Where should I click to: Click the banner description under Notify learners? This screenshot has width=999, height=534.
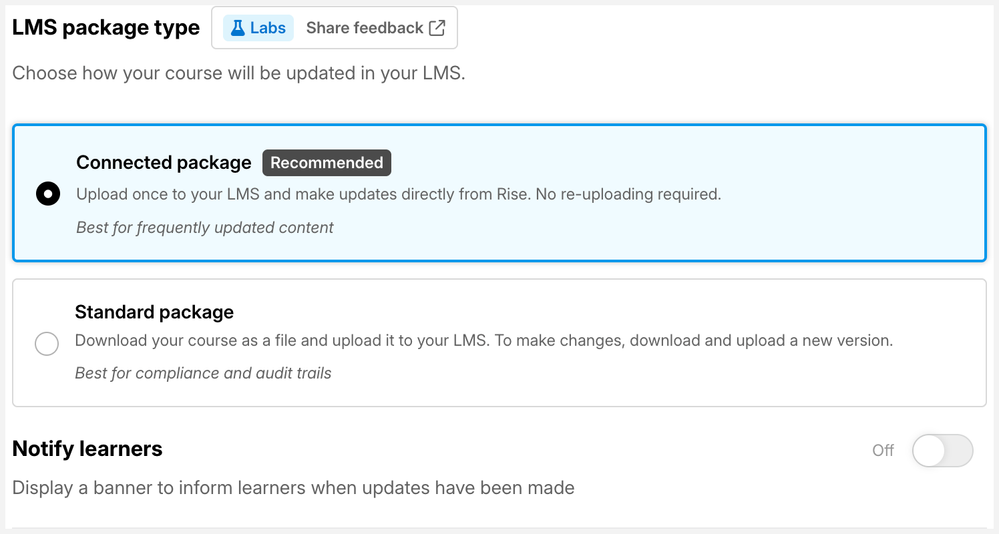click(293, 487)
